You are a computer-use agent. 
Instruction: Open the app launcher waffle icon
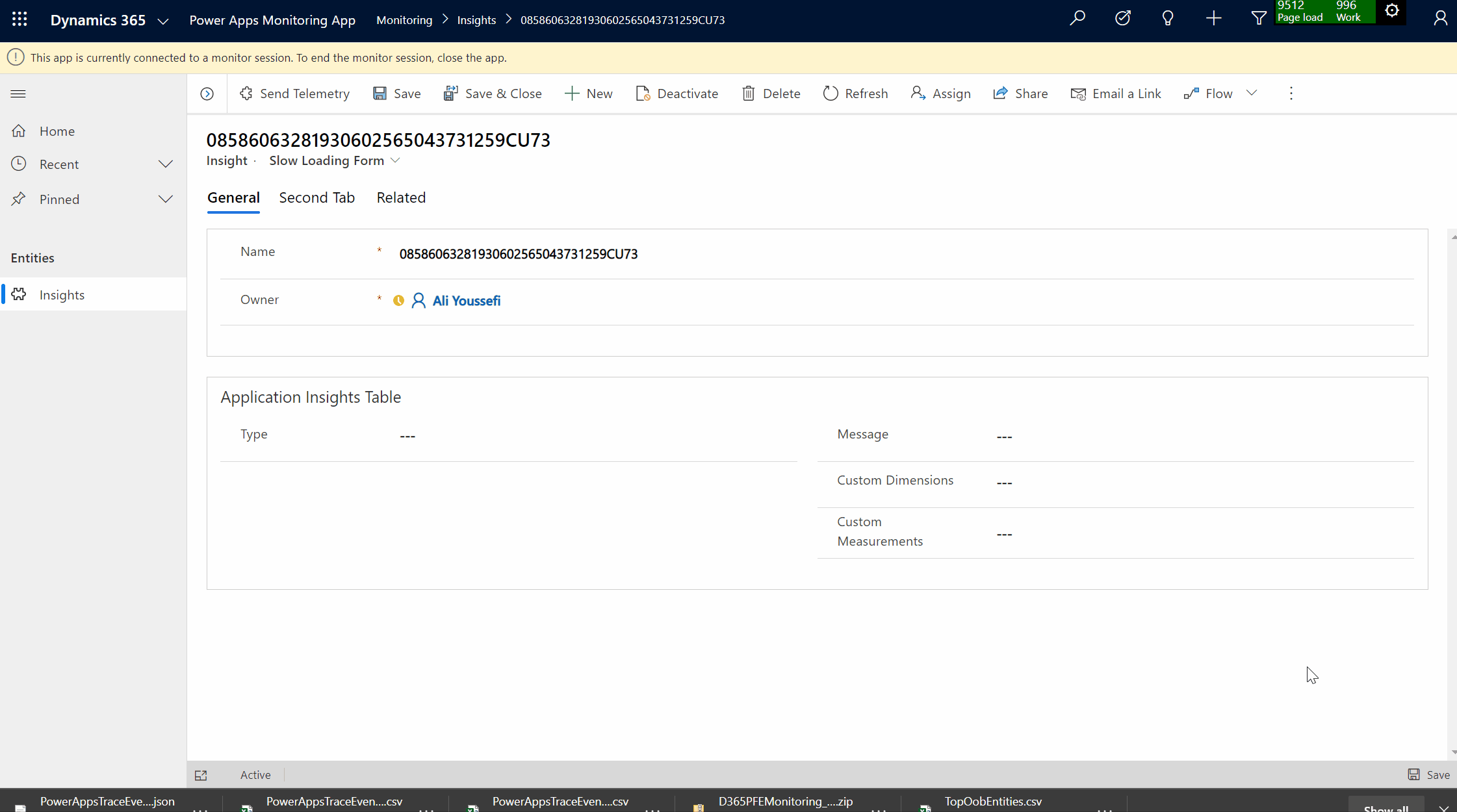19,19
